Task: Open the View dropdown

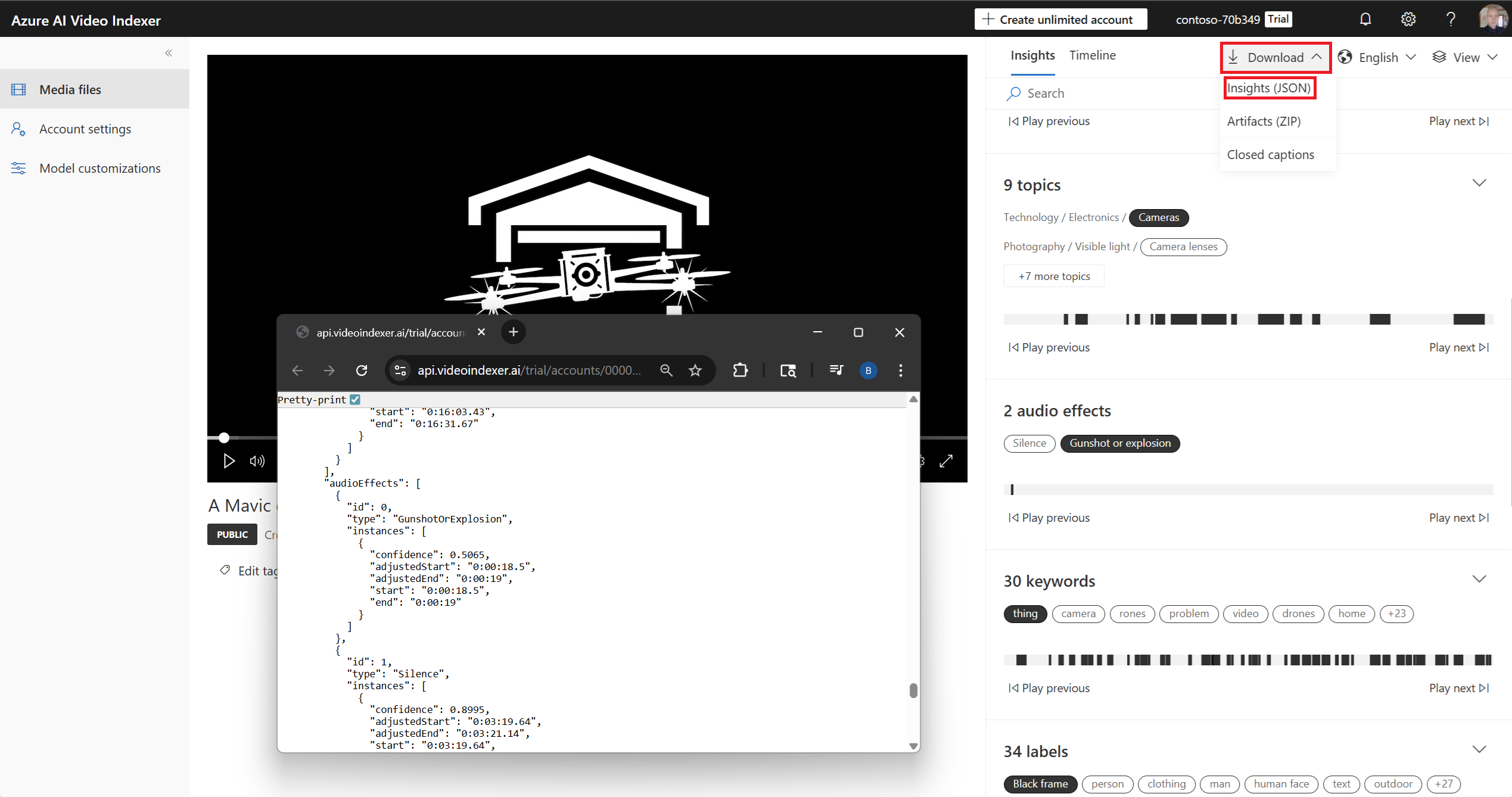Action: click(x=1466, y=57)
